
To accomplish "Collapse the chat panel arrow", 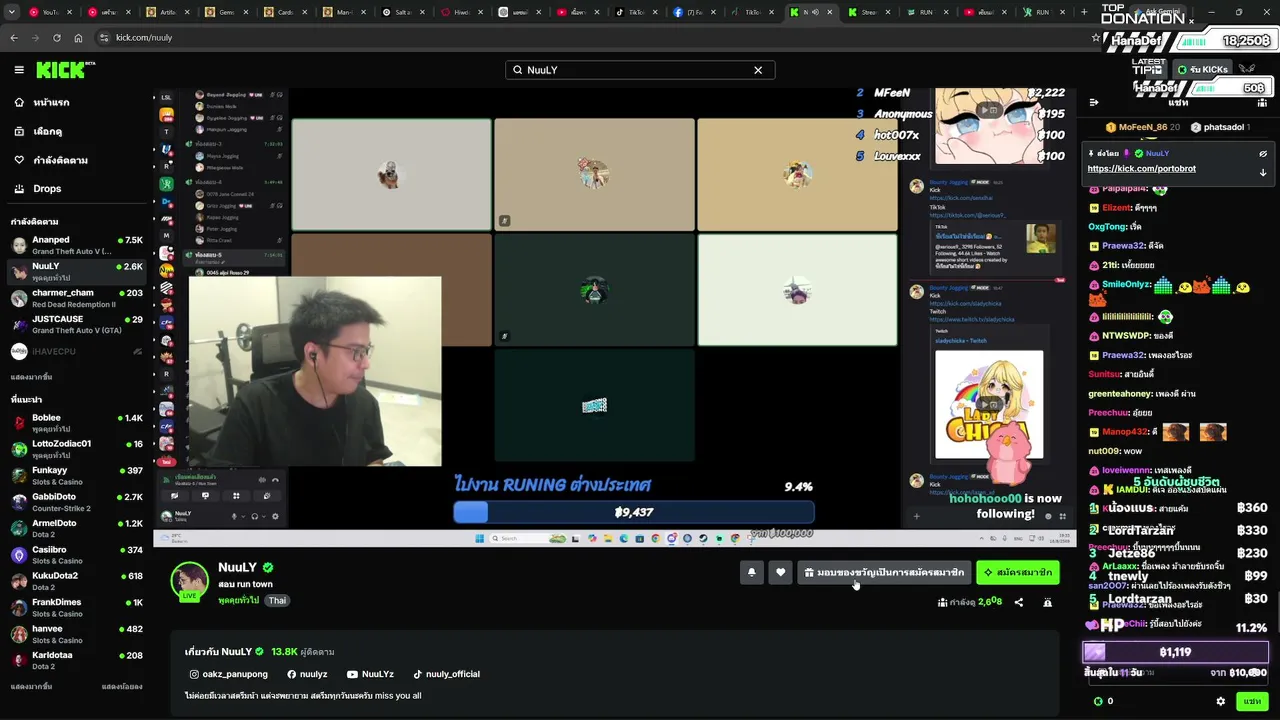I will tap(1094, 102).
